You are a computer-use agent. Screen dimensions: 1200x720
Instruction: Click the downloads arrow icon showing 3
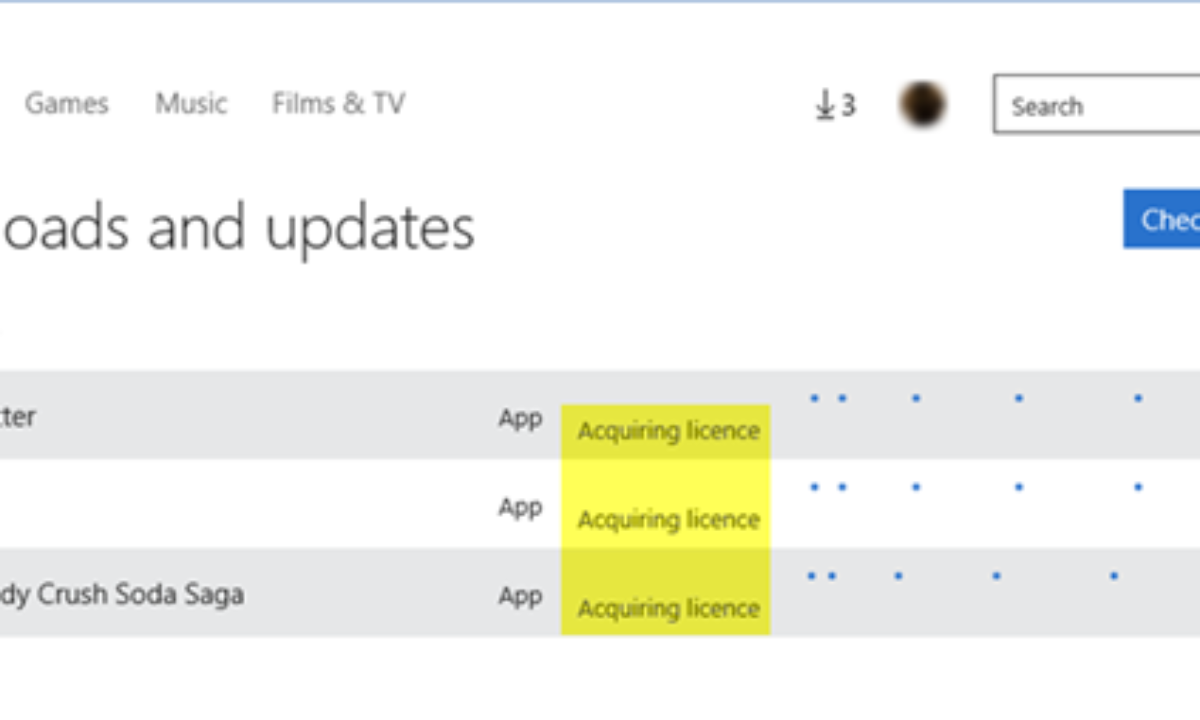tap(834, 105)
